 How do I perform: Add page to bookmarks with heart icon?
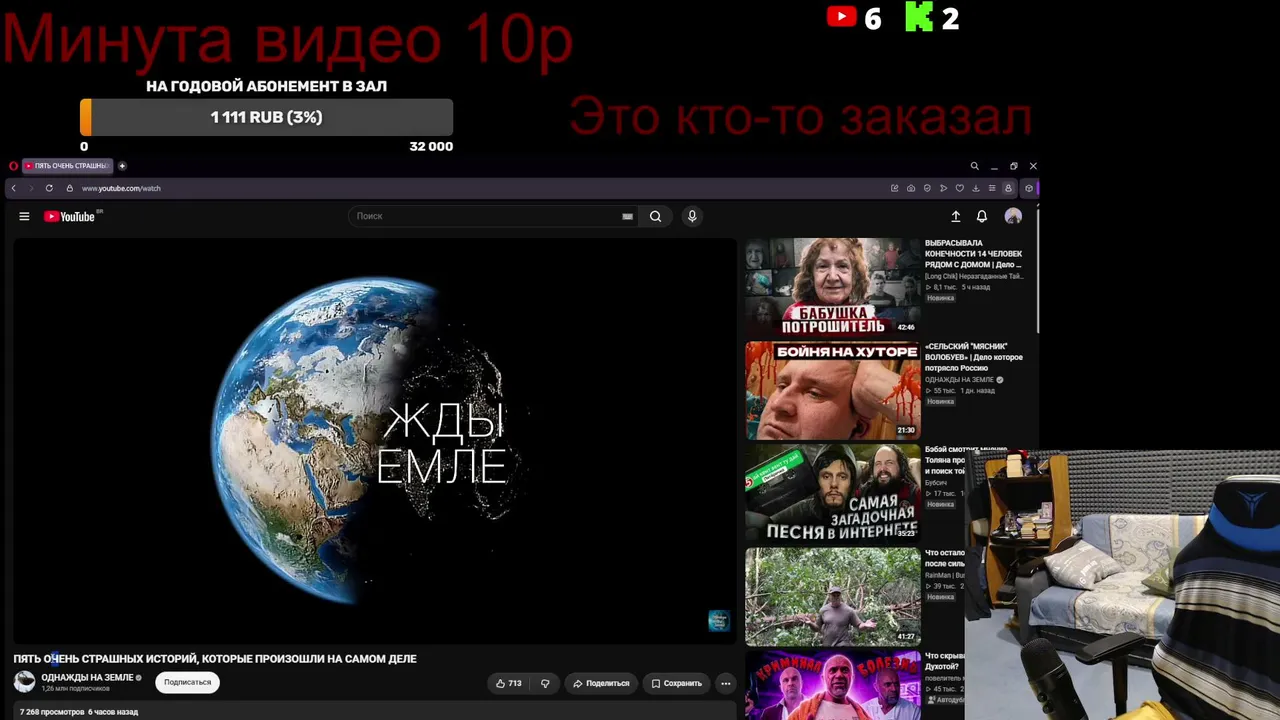(x=960, y=188)
